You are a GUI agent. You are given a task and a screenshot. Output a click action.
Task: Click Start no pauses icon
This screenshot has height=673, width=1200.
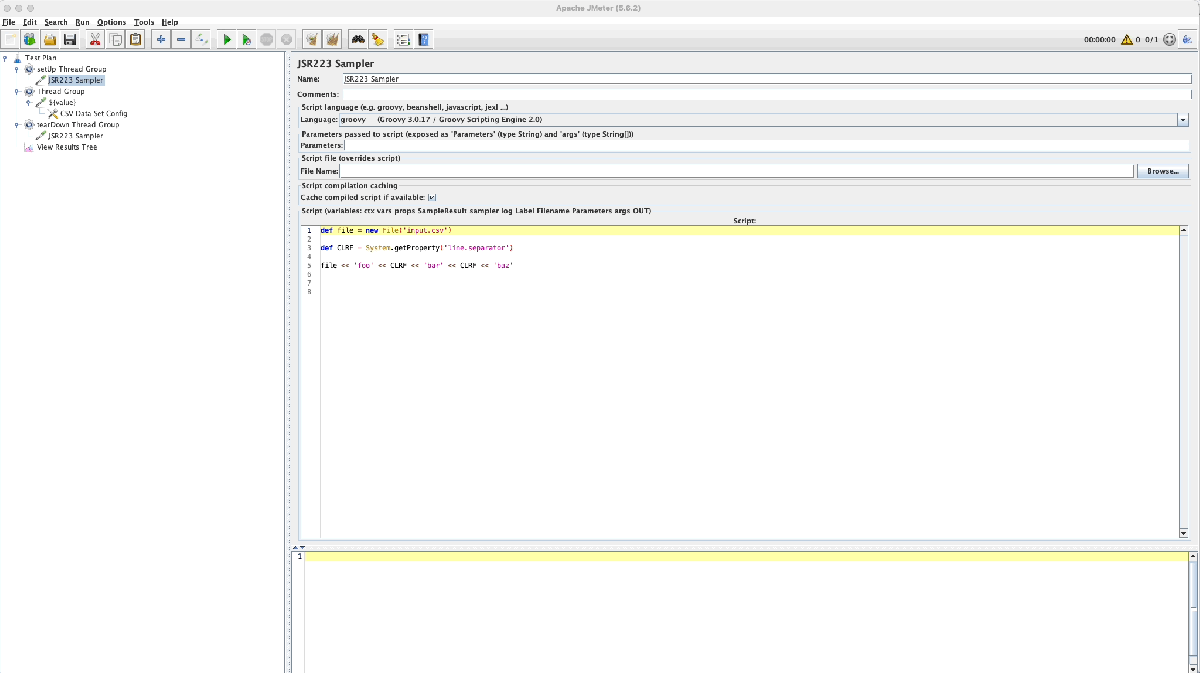click(x=246, y=39)
